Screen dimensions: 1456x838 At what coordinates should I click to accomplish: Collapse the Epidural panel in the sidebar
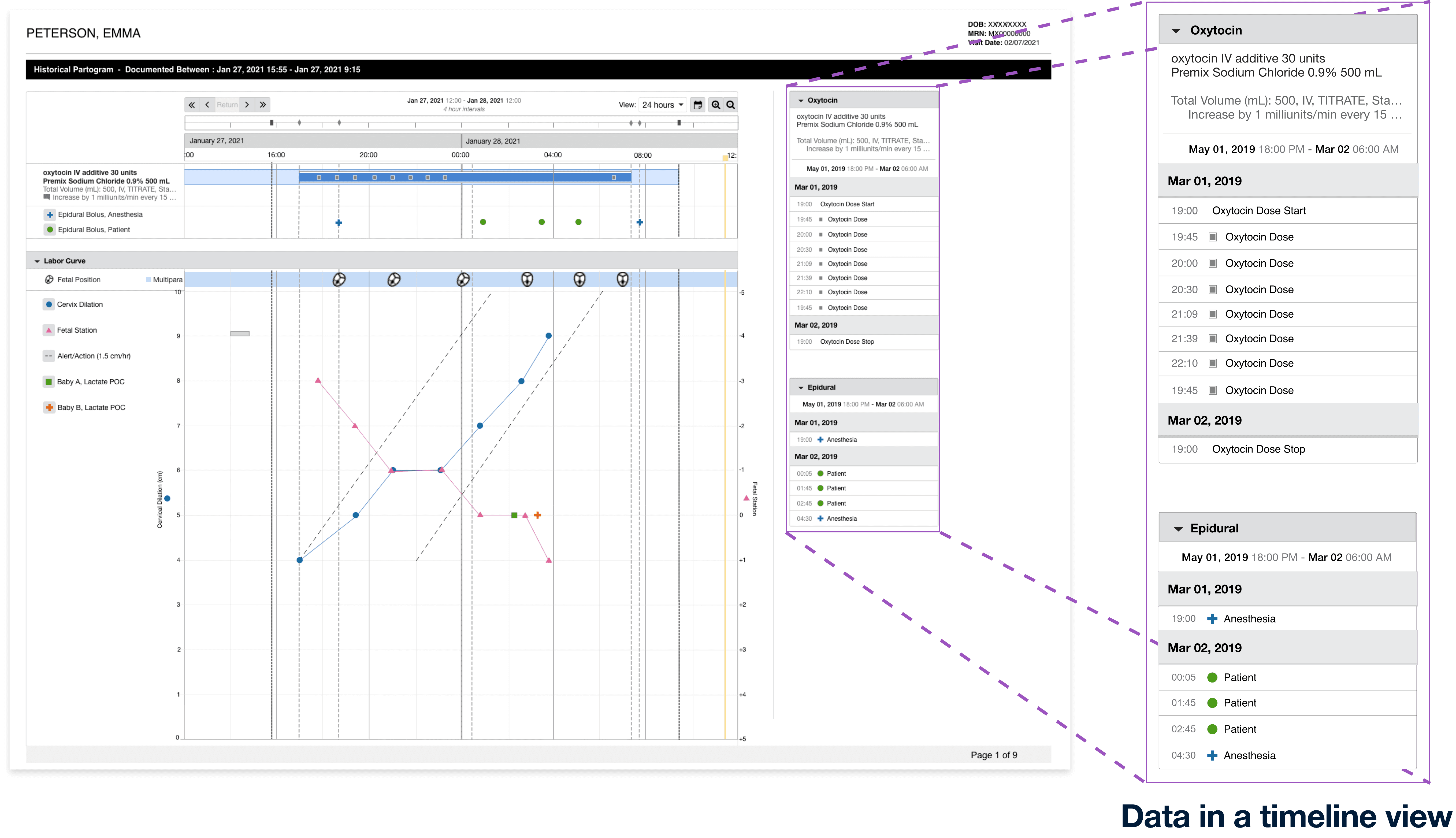pyautogui.click(x=801, y=388)
